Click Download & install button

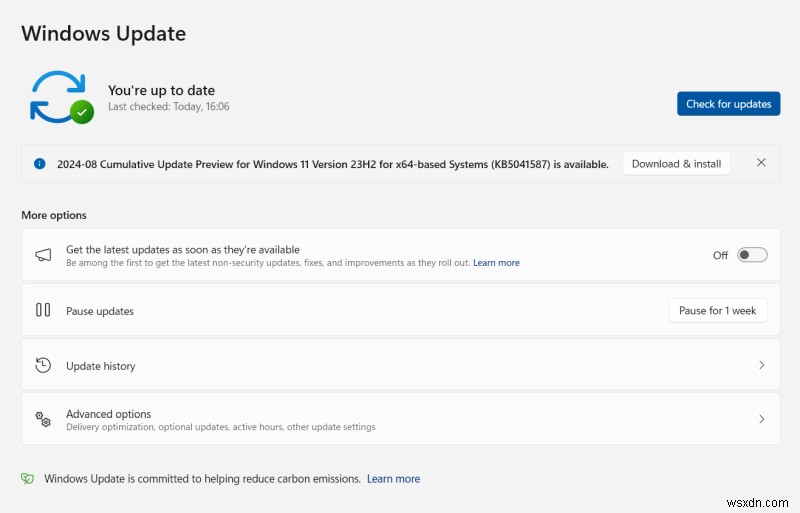[676, 164]
